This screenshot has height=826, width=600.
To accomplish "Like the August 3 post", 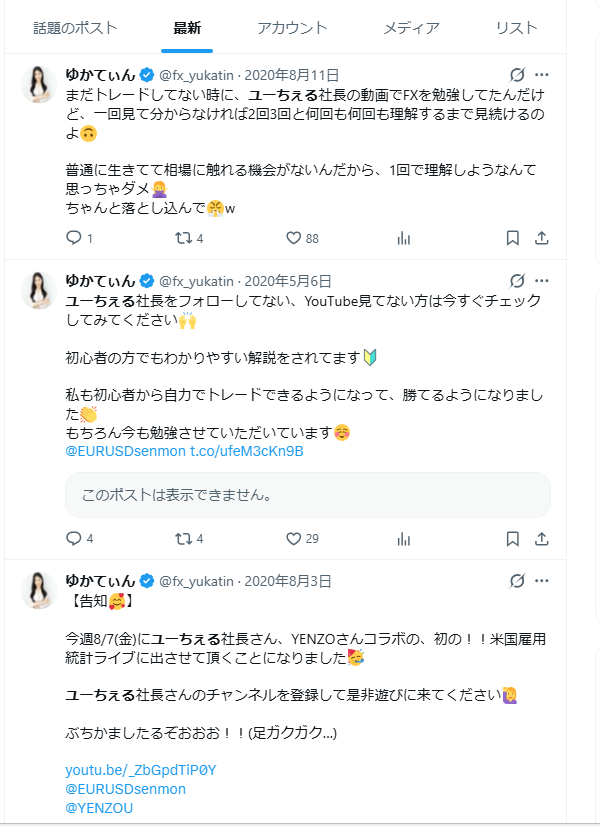I will (x=294, y=822).
